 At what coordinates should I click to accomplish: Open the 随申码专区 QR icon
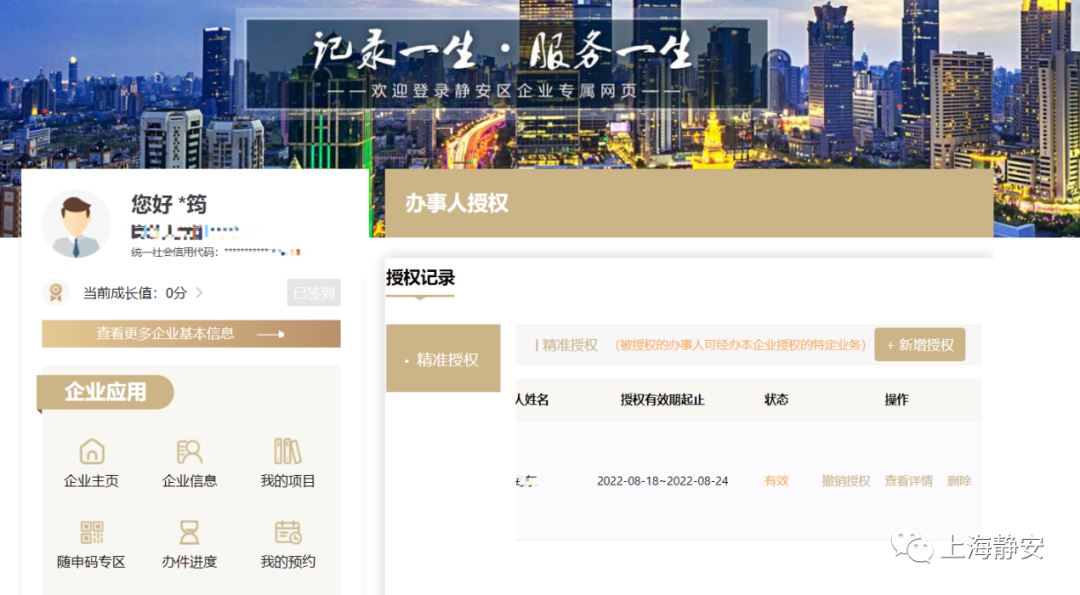pyautogui.click(x=90, y=543)
